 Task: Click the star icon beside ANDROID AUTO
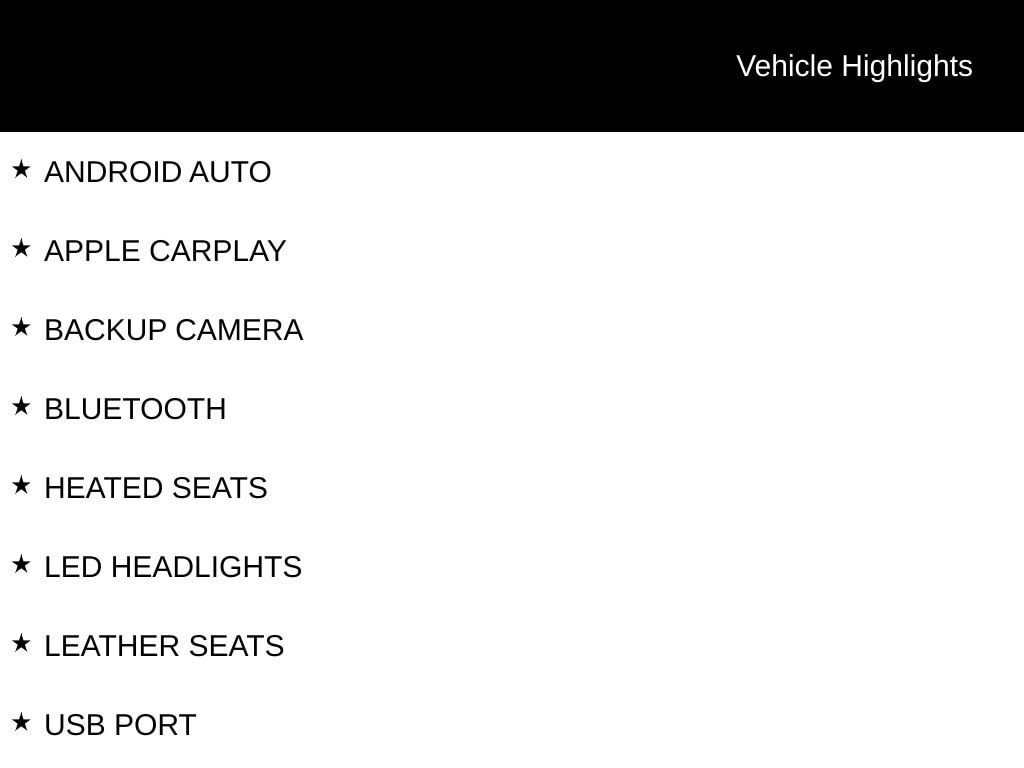(21, 169)
